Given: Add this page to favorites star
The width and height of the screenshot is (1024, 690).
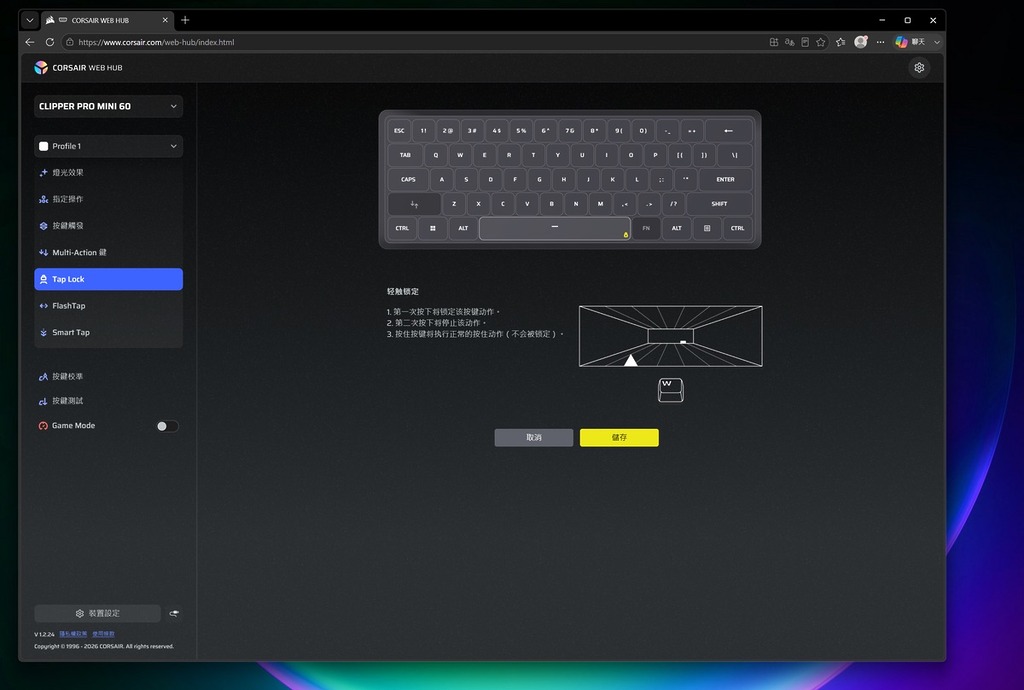Looking at the screenshot, I should pyautogui.click(x=821, y=42).
